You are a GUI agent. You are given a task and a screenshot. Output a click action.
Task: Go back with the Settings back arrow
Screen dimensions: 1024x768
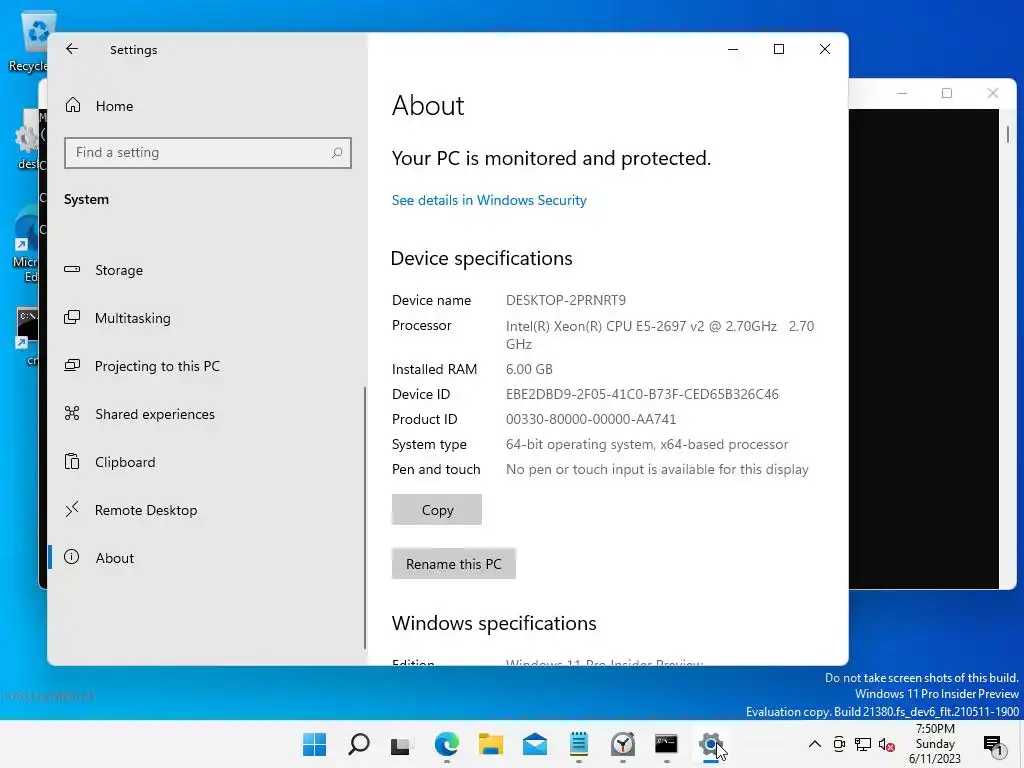72,49
